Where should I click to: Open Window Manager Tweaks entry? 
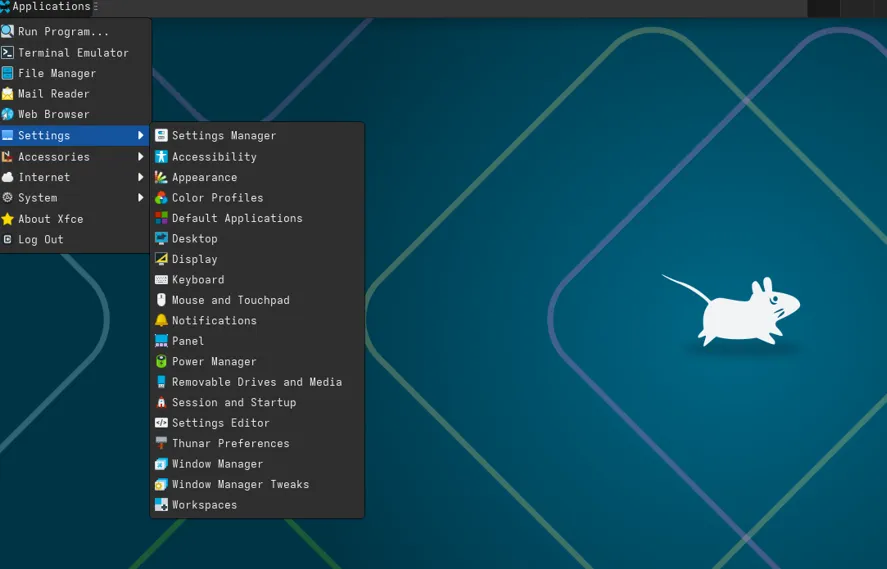pos(257,484)
